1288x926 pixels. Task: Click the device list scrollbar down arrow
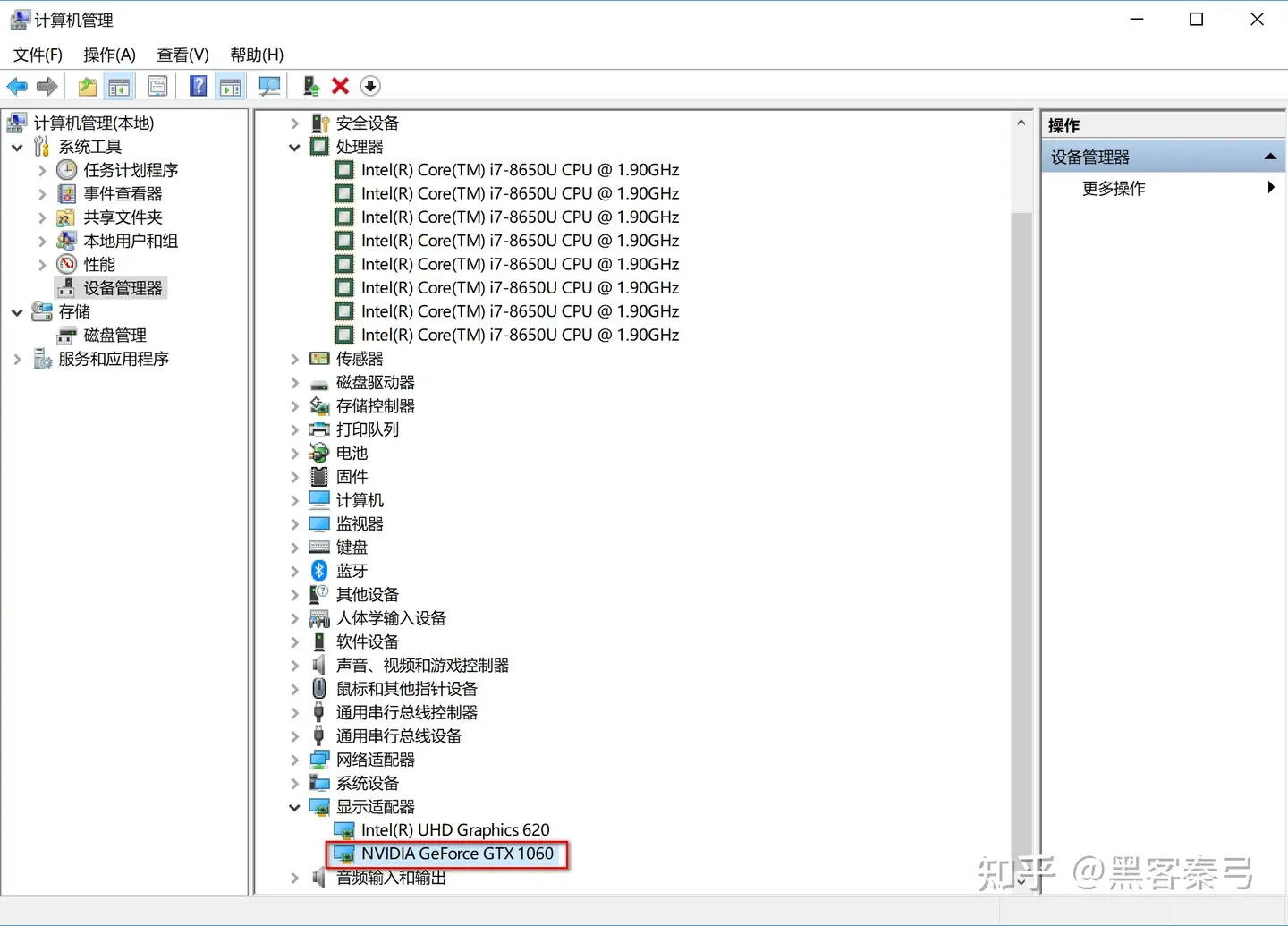pyautogui.click(x=1021, y=881)
